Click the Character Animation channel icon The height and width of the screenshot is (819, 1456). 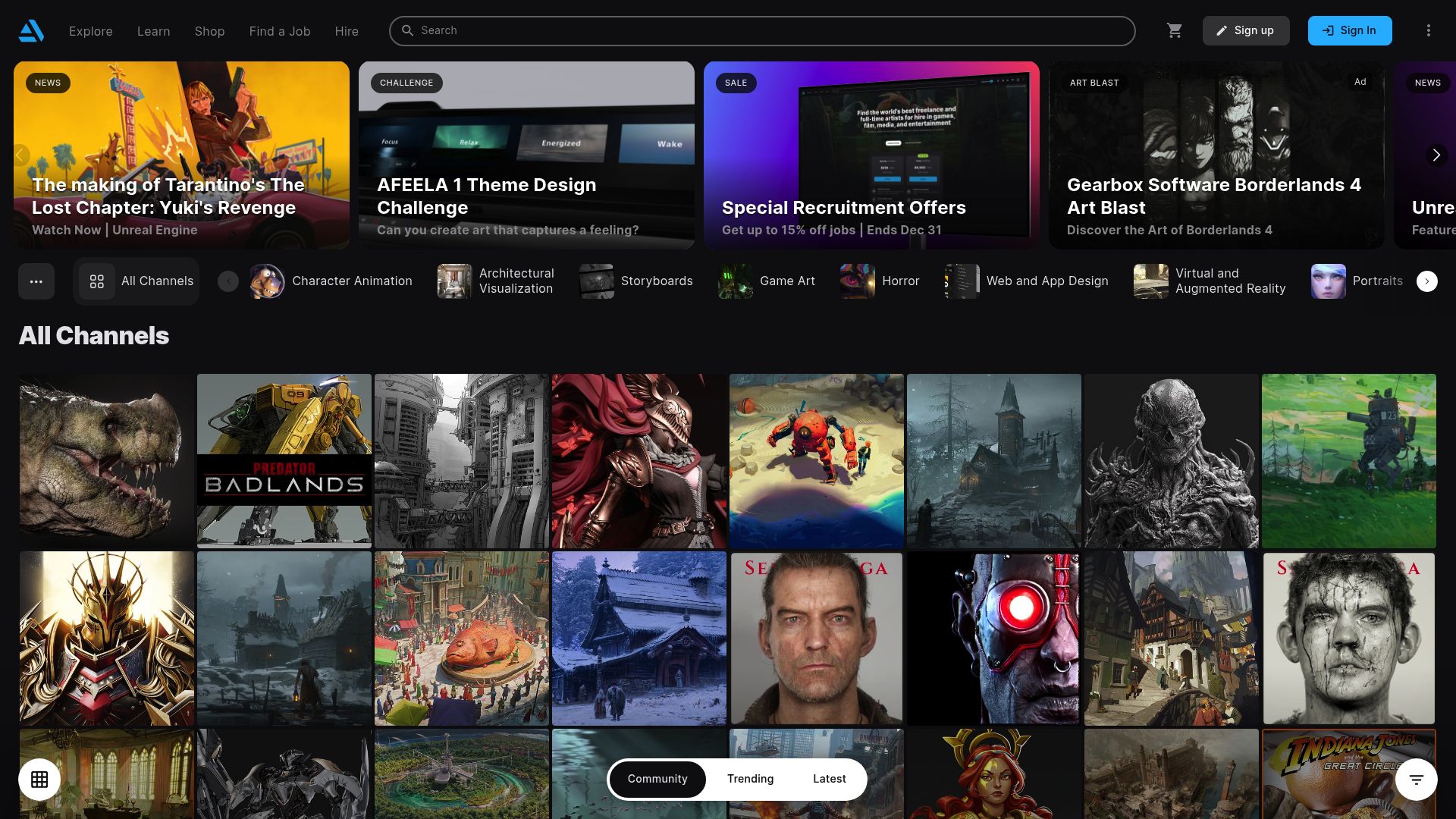(x=267, y=281)
